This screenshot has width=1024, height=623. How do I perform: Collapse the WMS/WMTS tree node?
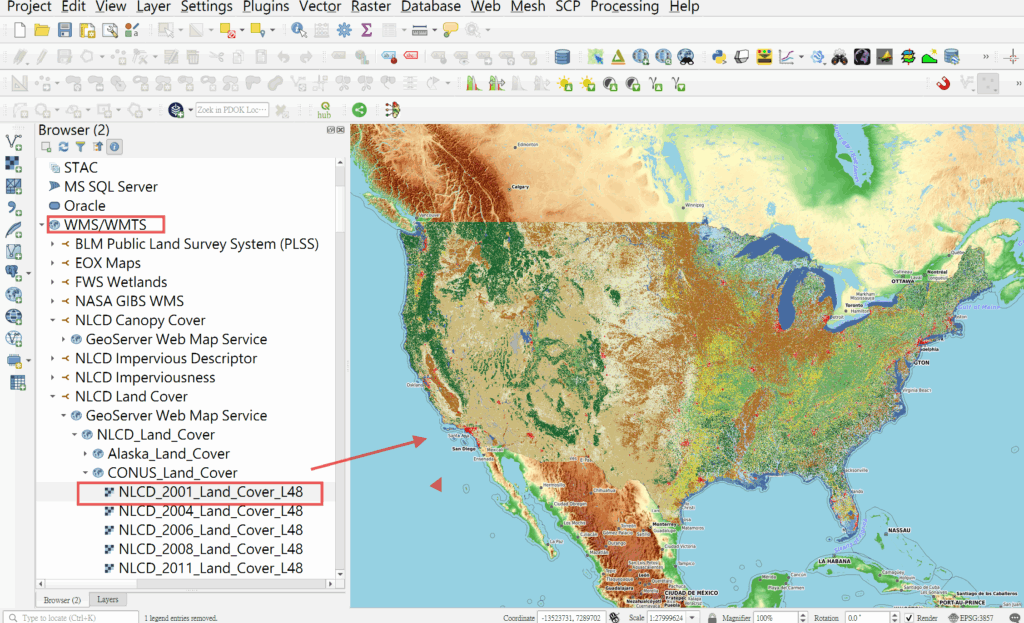pyautogui.click(x=42, y=225)
